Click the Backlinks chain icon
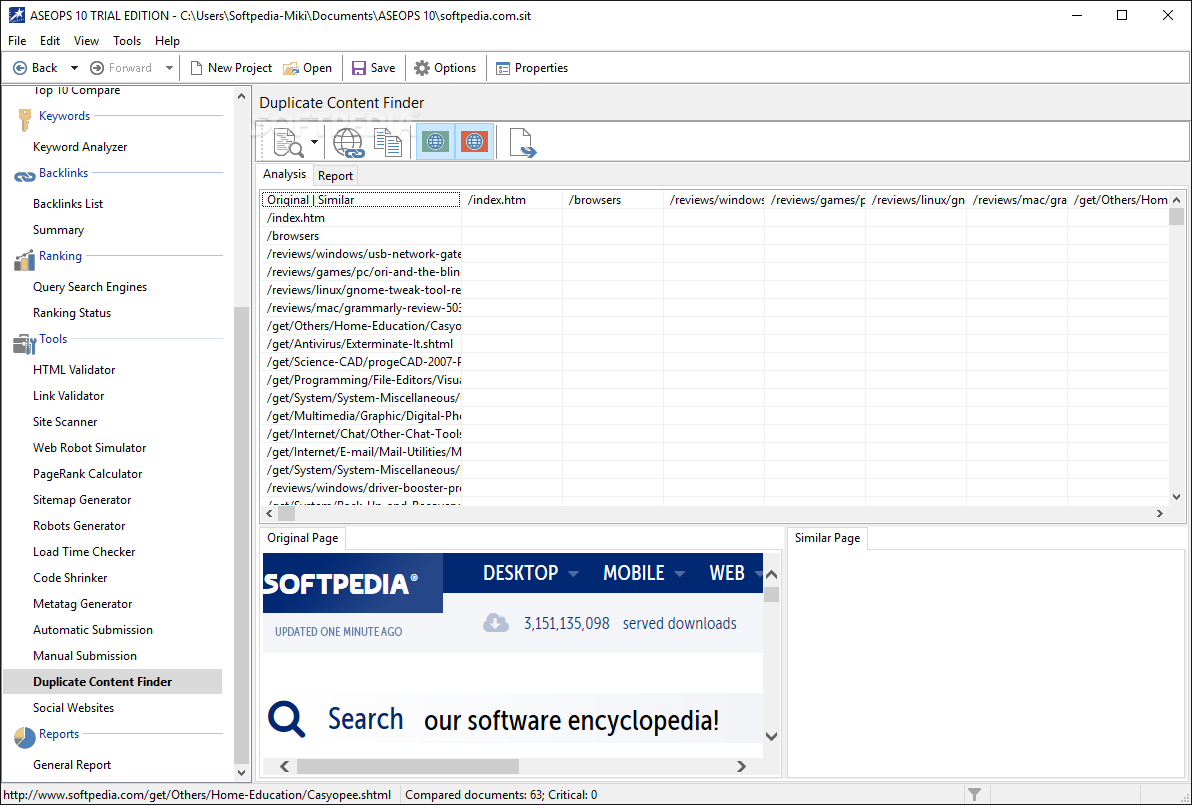This screenshot has width=1192, height=805. [x=24, y=176]
